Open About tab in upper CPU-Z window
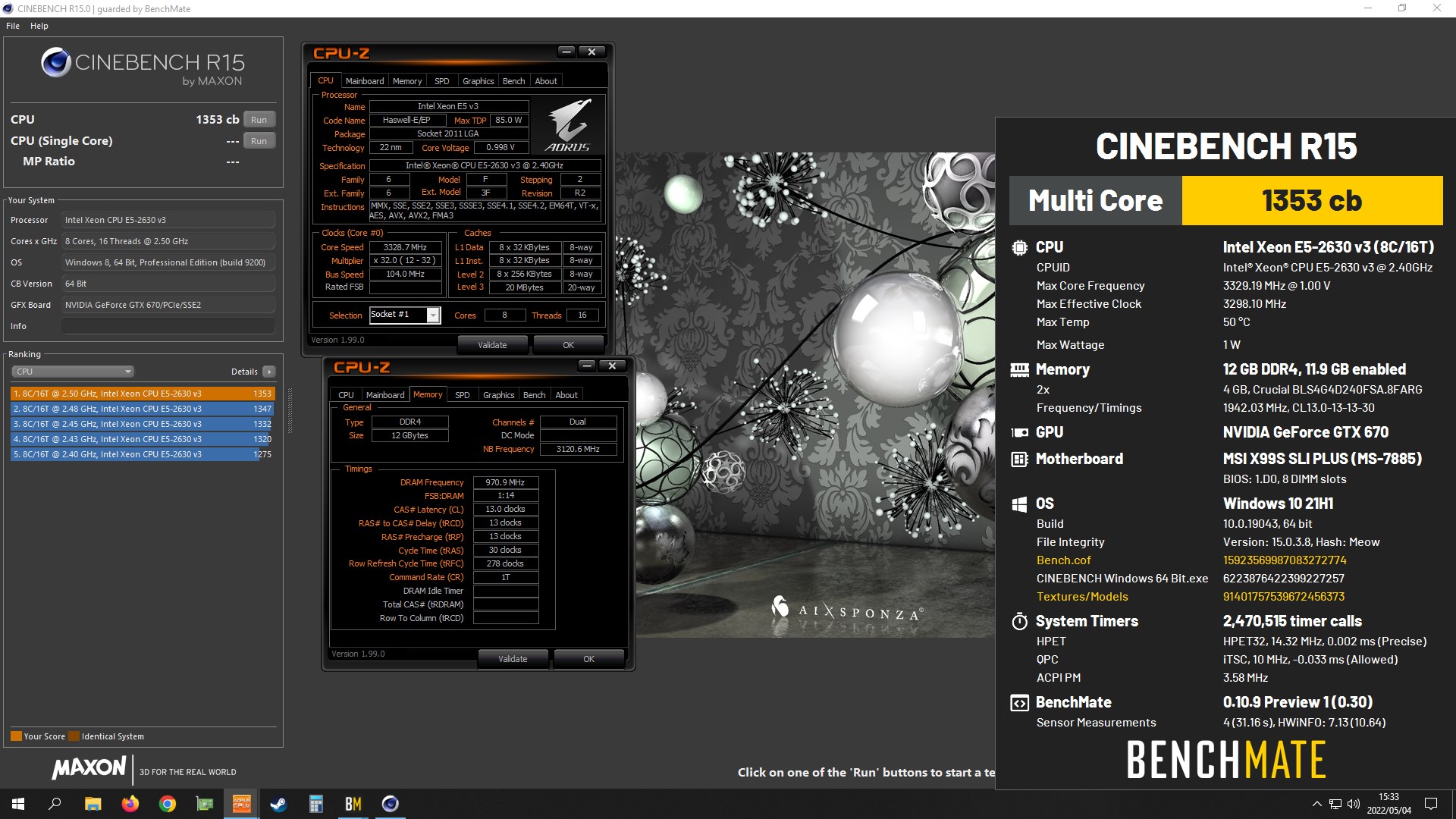 coord(546,81)
